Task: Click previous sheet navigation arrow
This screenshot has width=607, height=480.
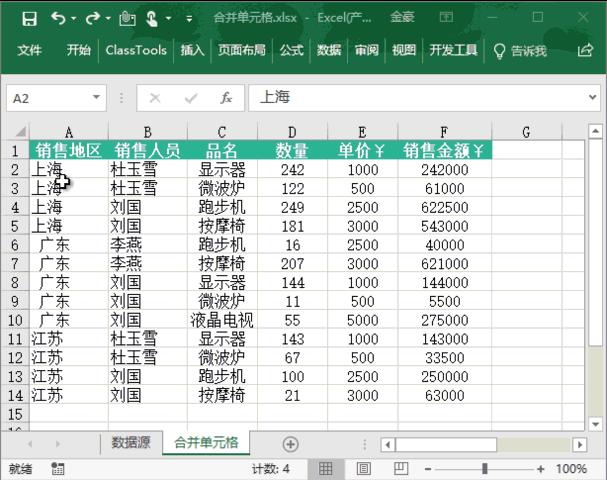Action: coord(30,444)
